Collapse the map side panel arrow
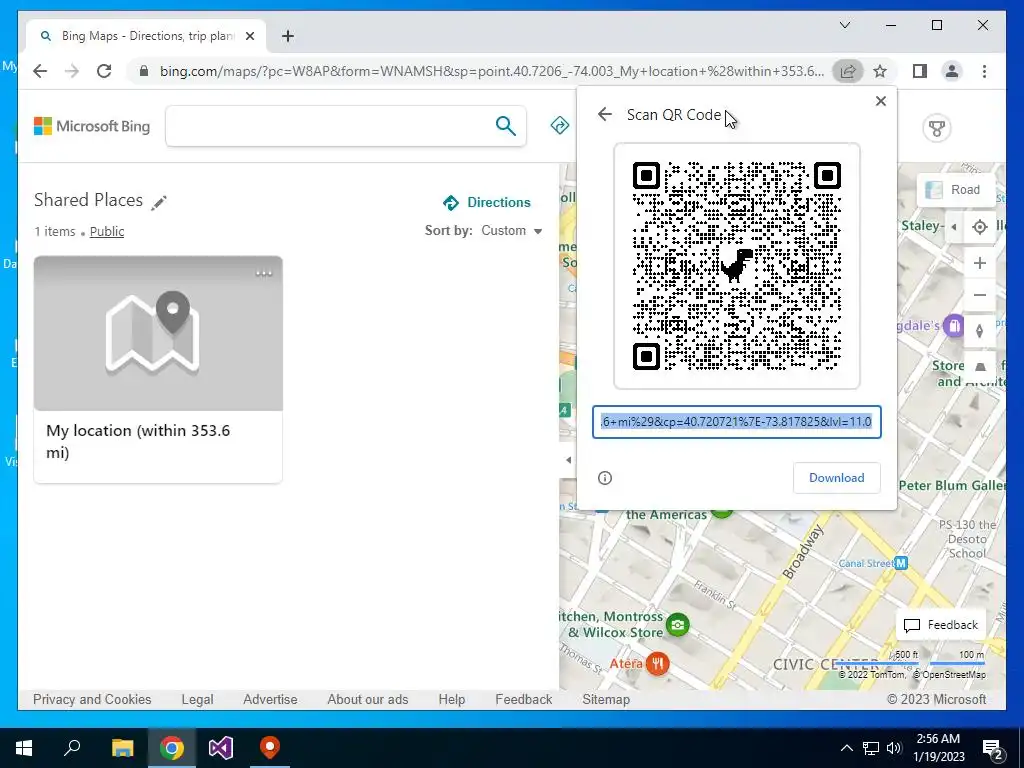Screen dimensions: 1024x768 [x=568, y=460]
